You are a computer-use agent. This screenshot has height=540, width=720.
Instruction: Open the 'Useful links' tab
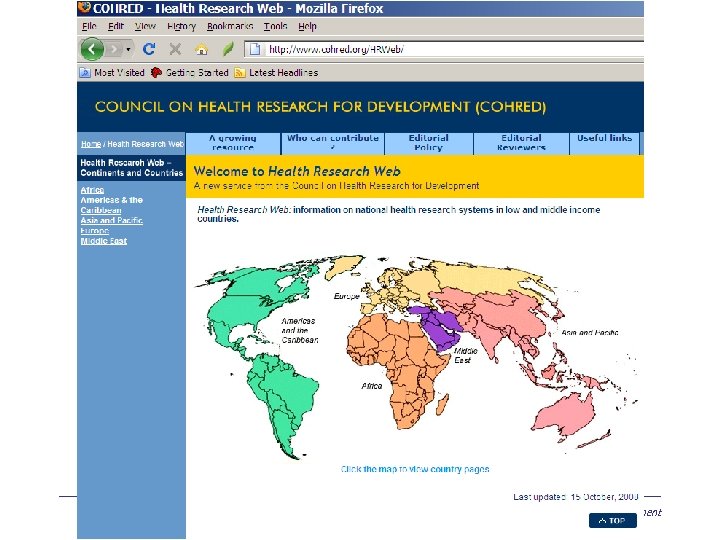coord(604,142)
